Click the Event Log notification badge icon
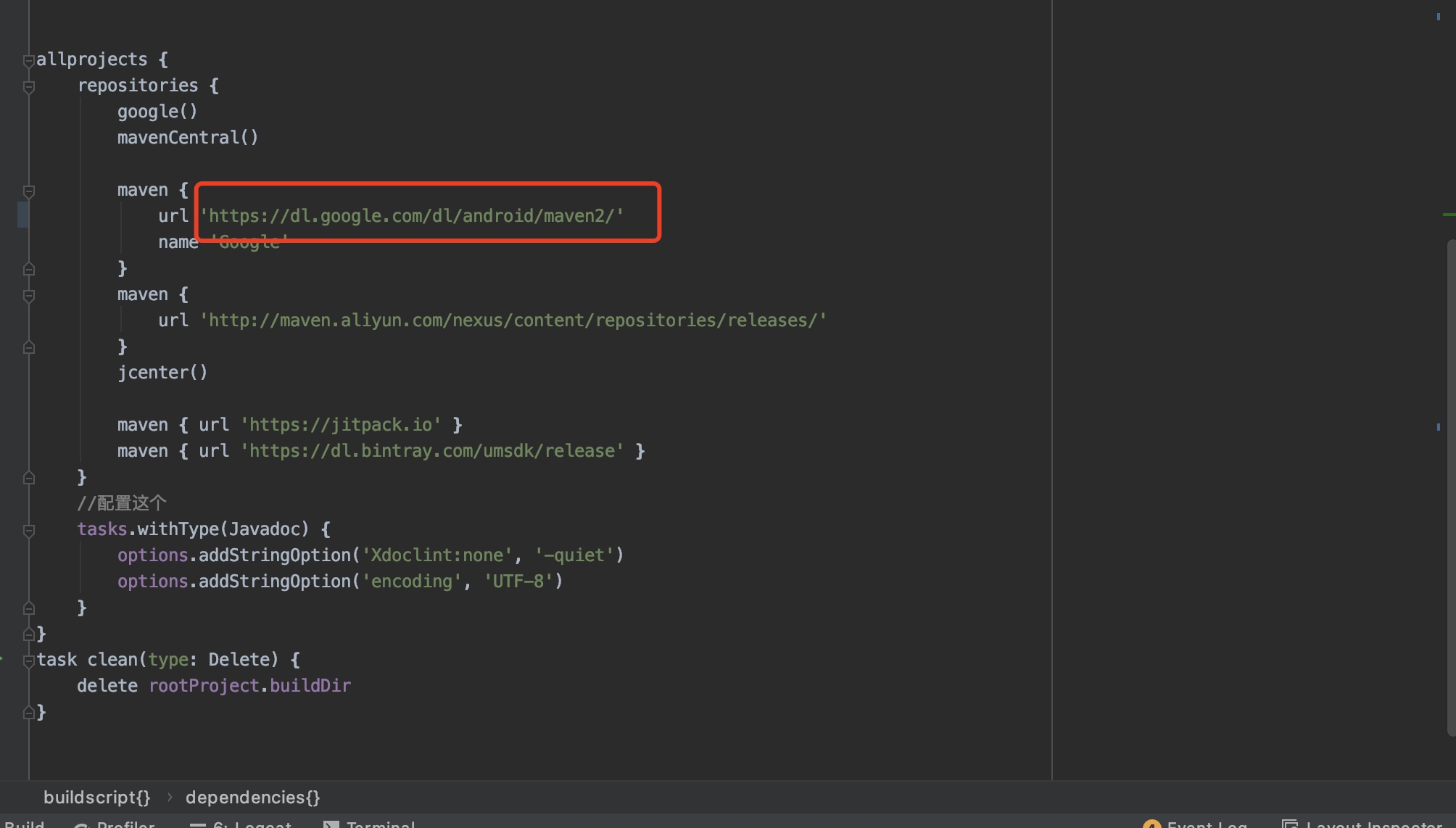The image size is (1456, 828). coord(1151,824)
